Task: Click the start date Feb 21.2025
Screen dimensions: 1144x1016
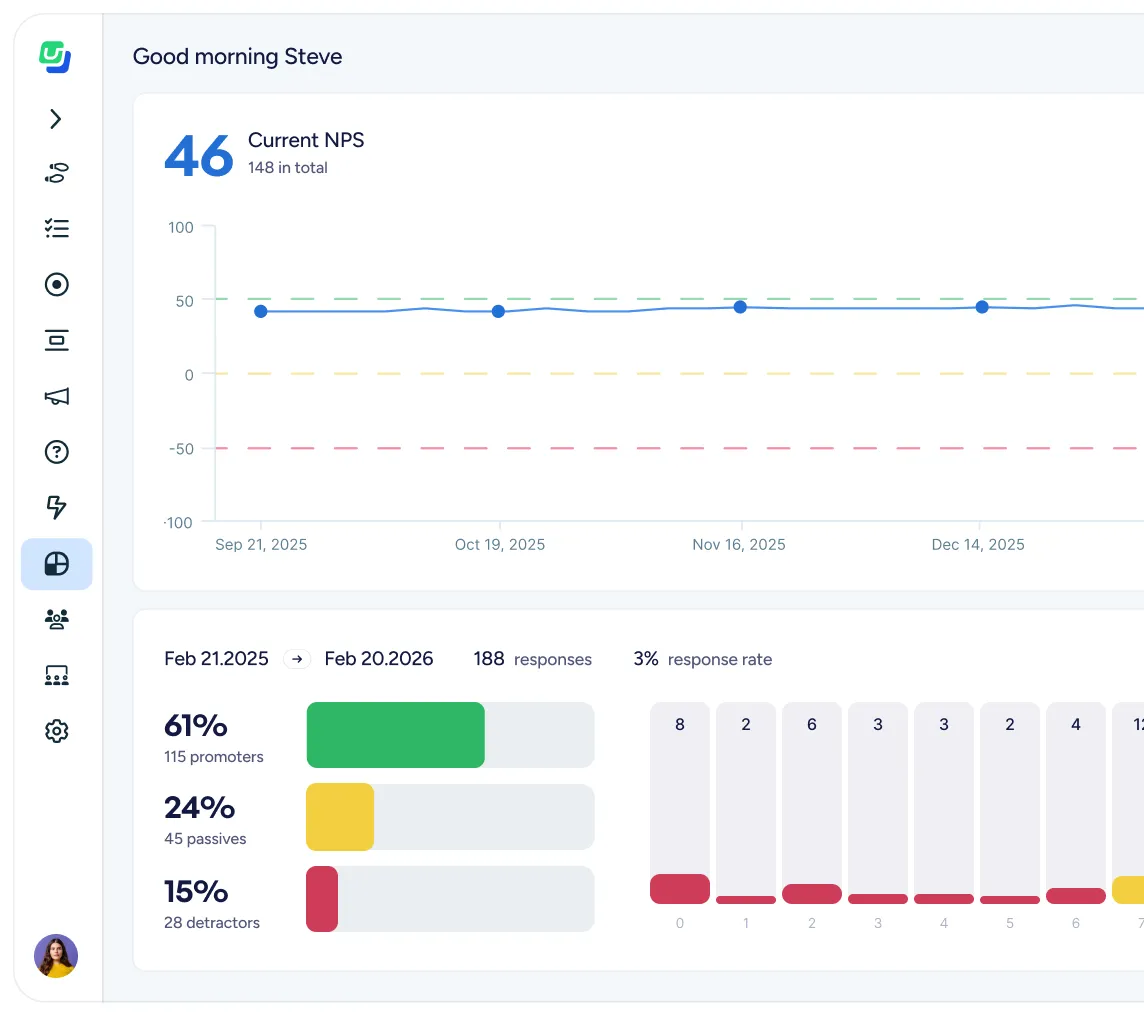Action: (216, 659)
